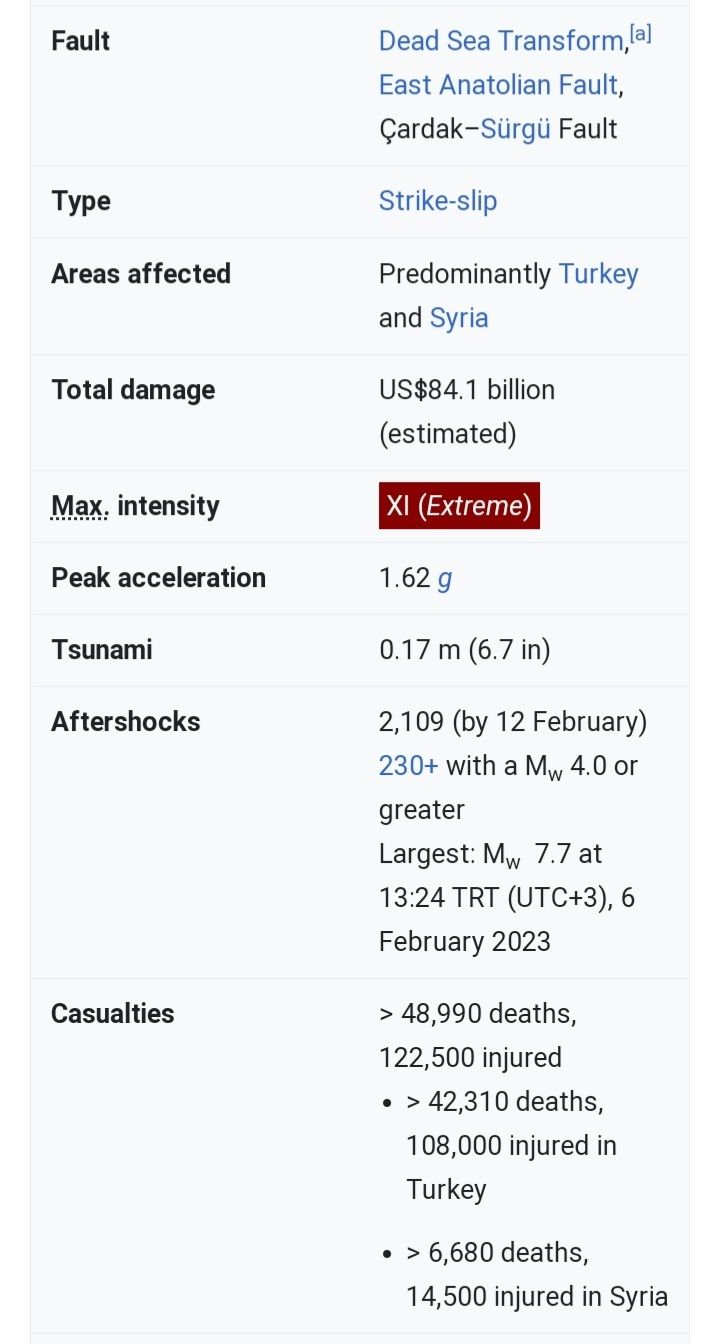The height and width of the screenshot is (1344, 720).
Task: Click the red XI (Extreme) intensity box
Action: click(x=459, y=506)
